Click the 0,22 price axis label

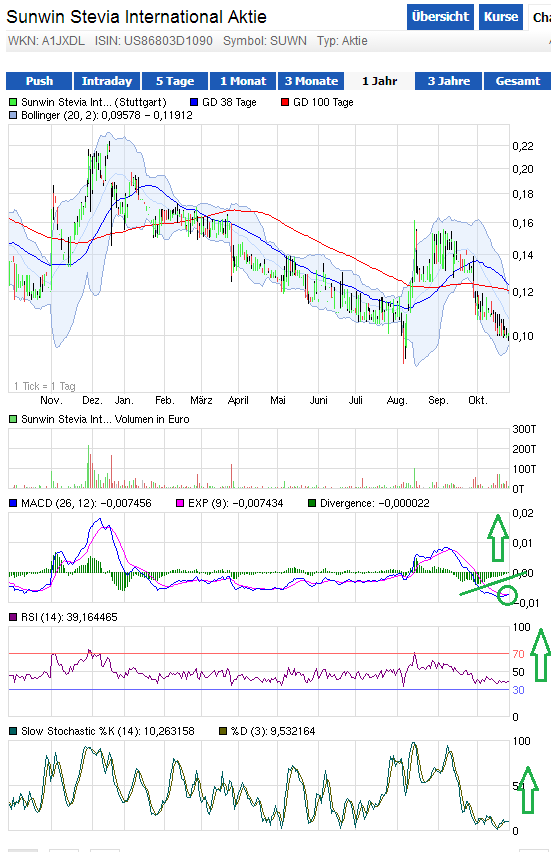coord(523,146)
